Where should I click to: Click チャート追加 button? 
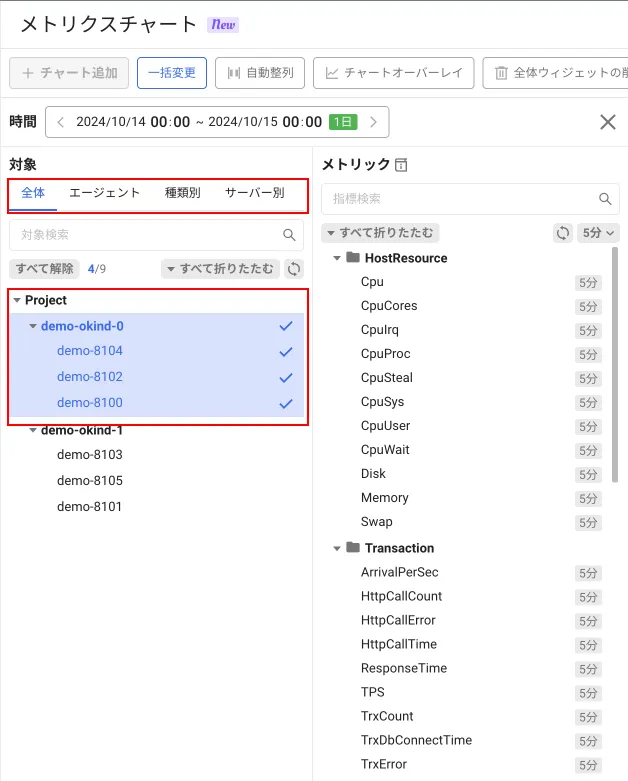pyautogui.click(x=69, y=73)
